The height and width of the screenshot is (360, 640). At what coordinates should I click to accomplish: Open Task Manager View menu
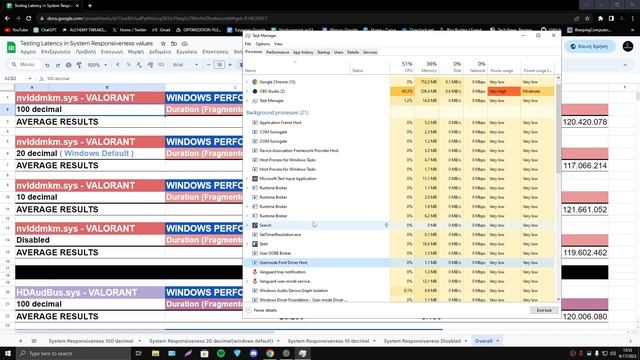278,44
